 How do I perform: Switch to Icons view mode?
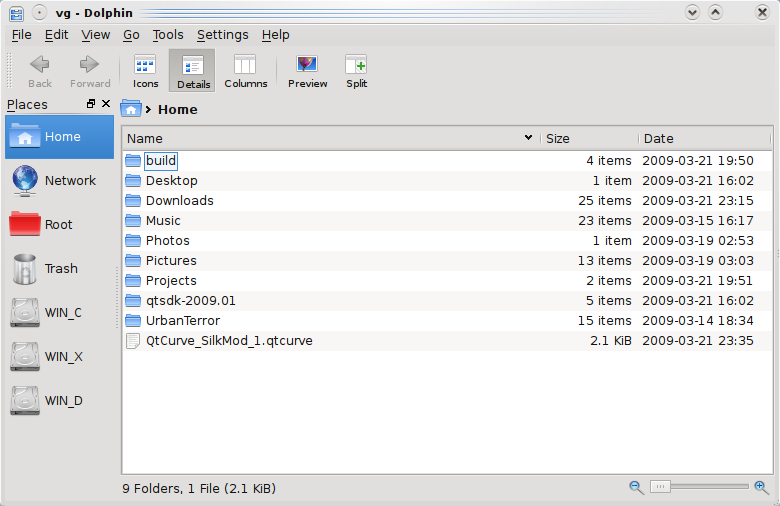[145, 71]
